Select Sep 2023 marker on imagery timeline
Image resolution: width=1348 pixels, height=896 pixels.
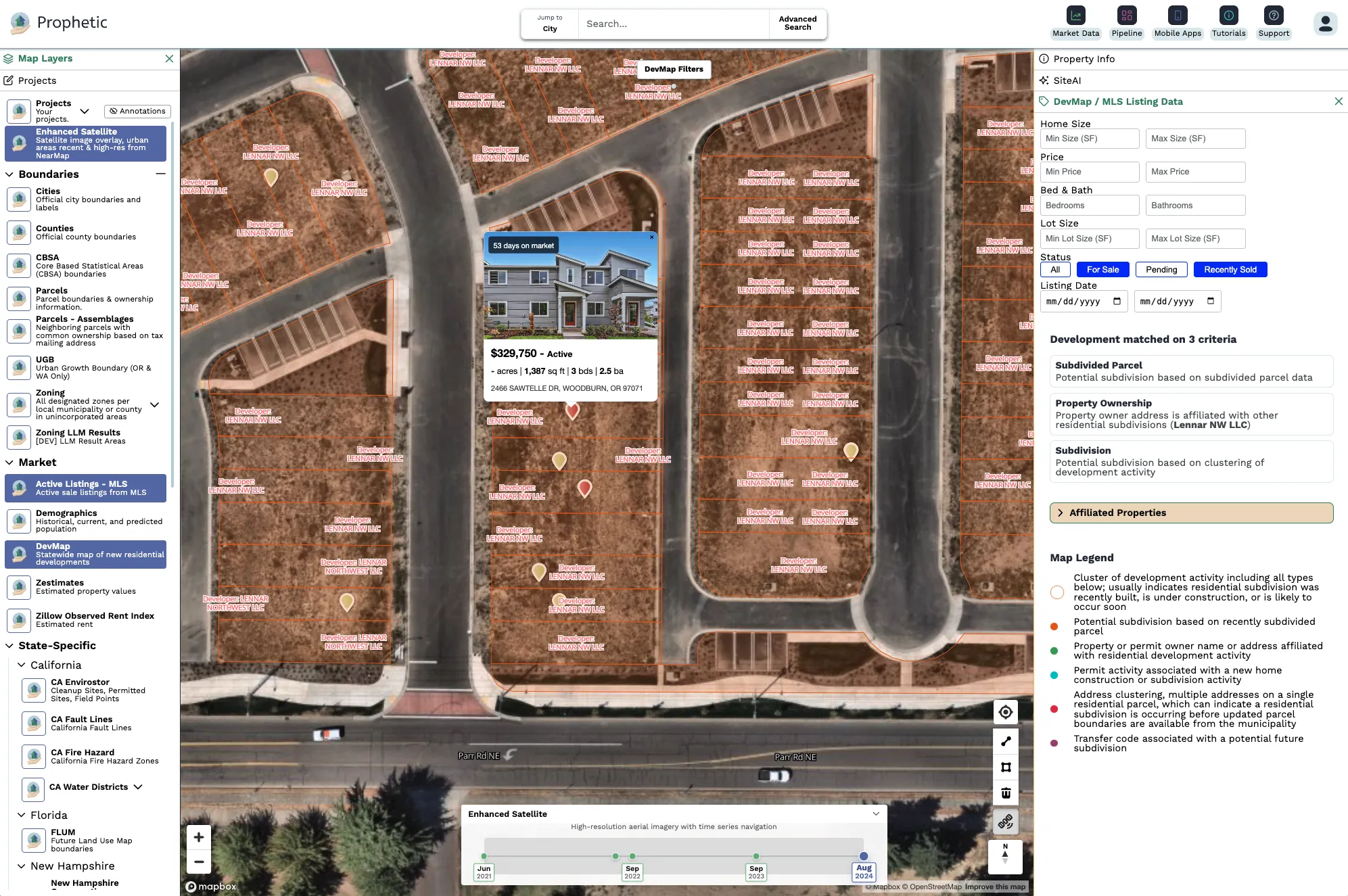(x=756, y=857)
